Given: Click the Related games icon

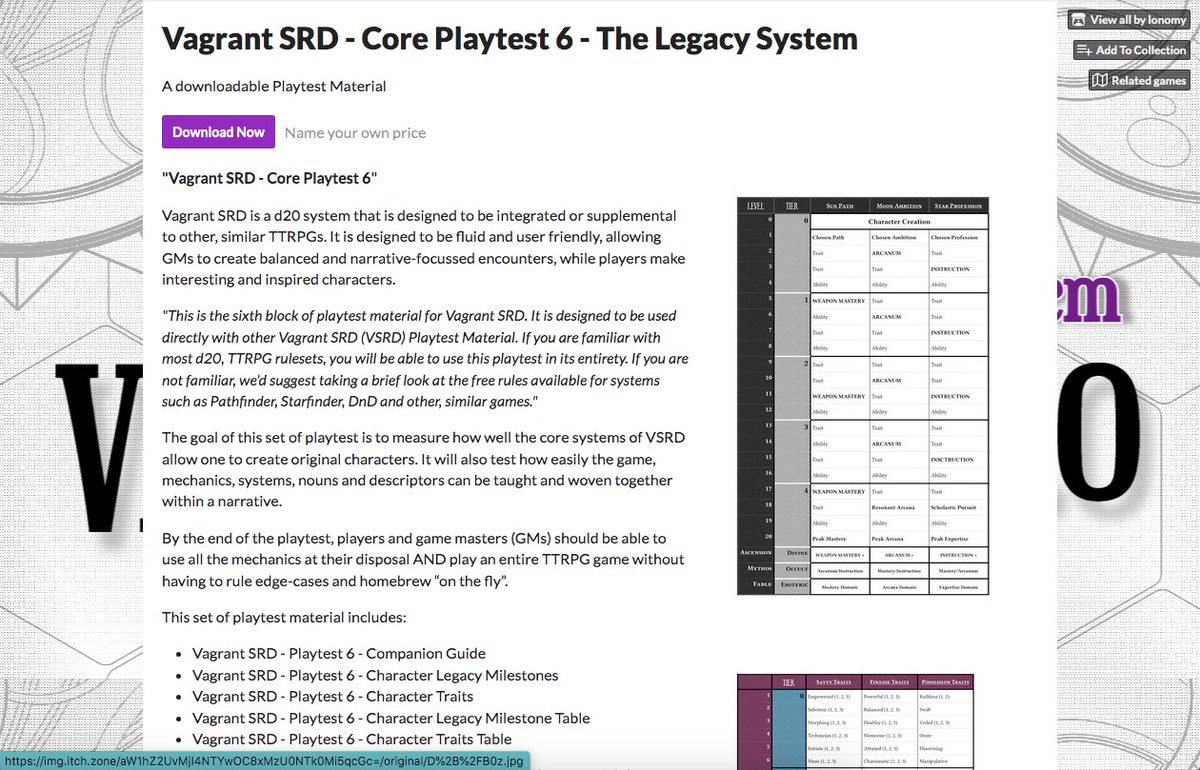Looking at the screenshot, I should pos(1100,80).
